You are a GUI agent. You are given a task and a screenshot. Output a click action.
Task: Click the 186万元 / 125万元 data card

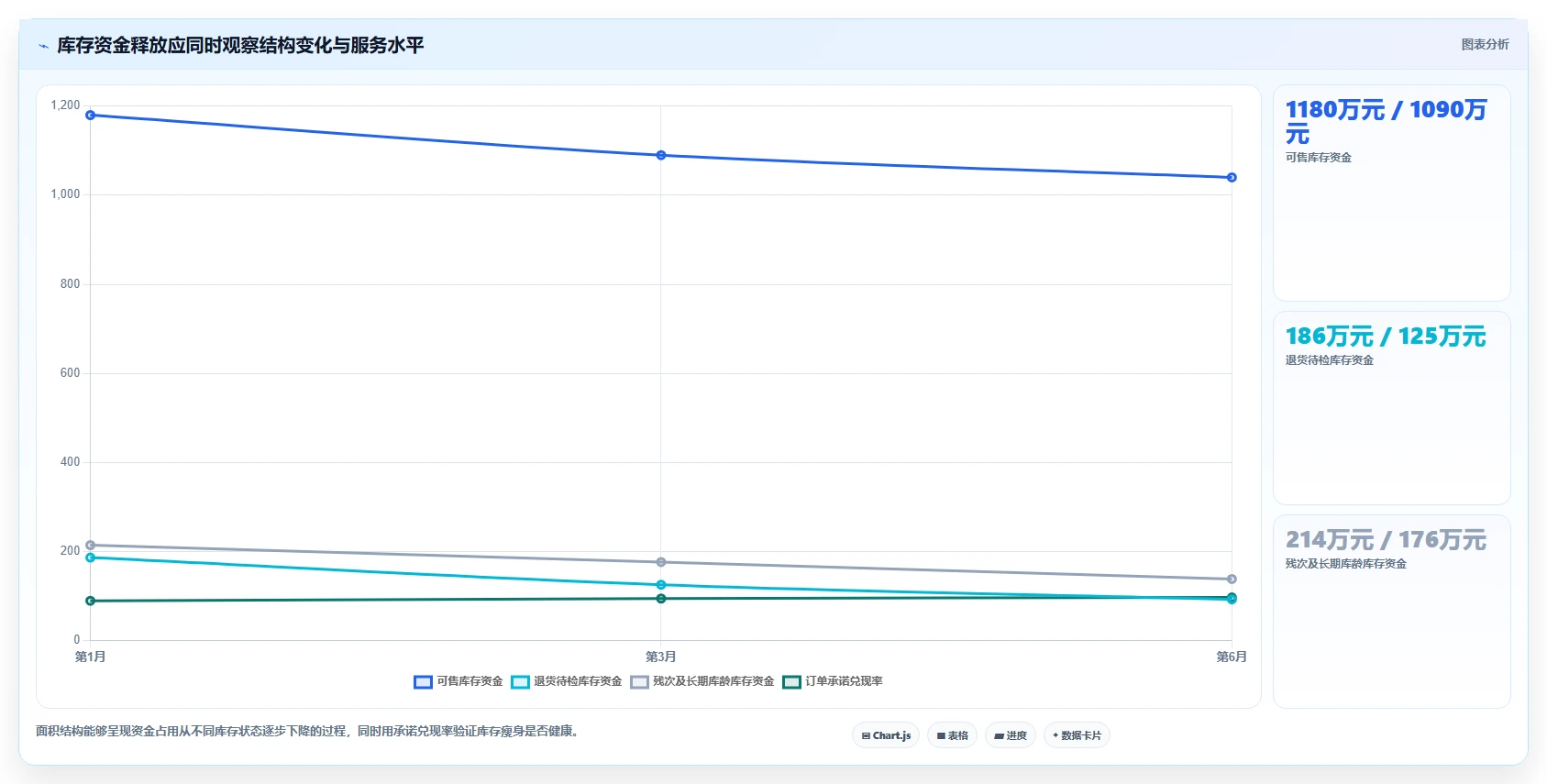coord(1391,408)
